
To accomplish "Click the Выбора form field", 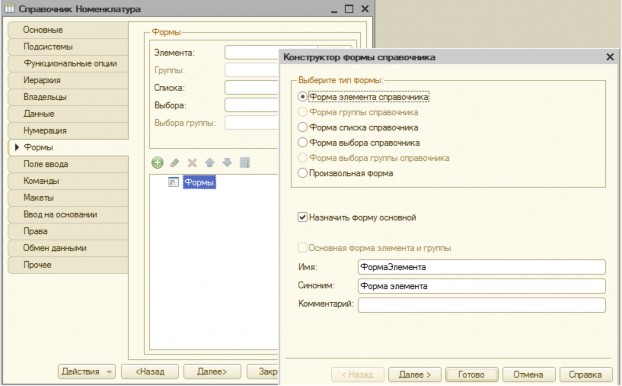I will (251, 105).
